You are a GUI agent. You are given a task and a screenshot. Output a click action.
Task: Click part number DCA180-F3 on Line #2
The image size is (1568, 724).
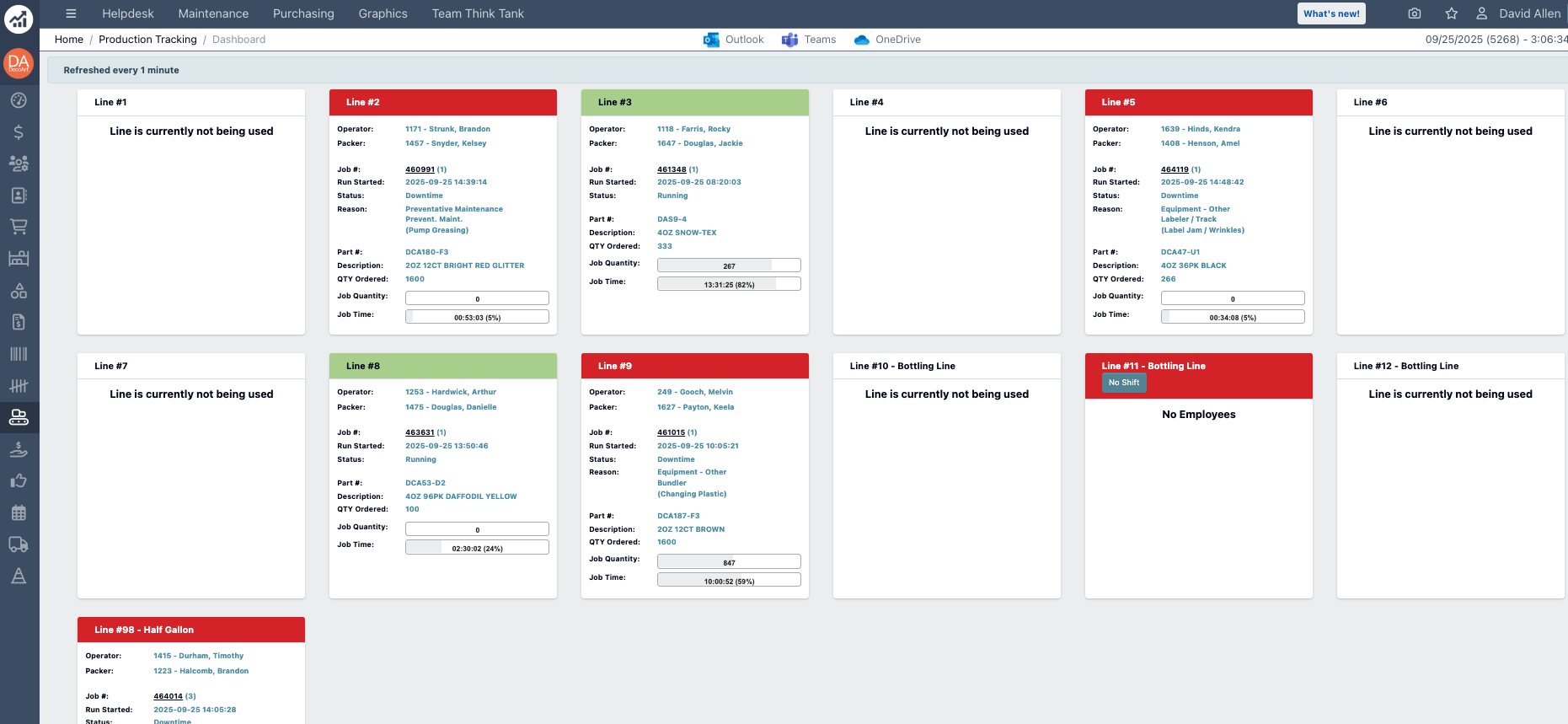(427, 252)
